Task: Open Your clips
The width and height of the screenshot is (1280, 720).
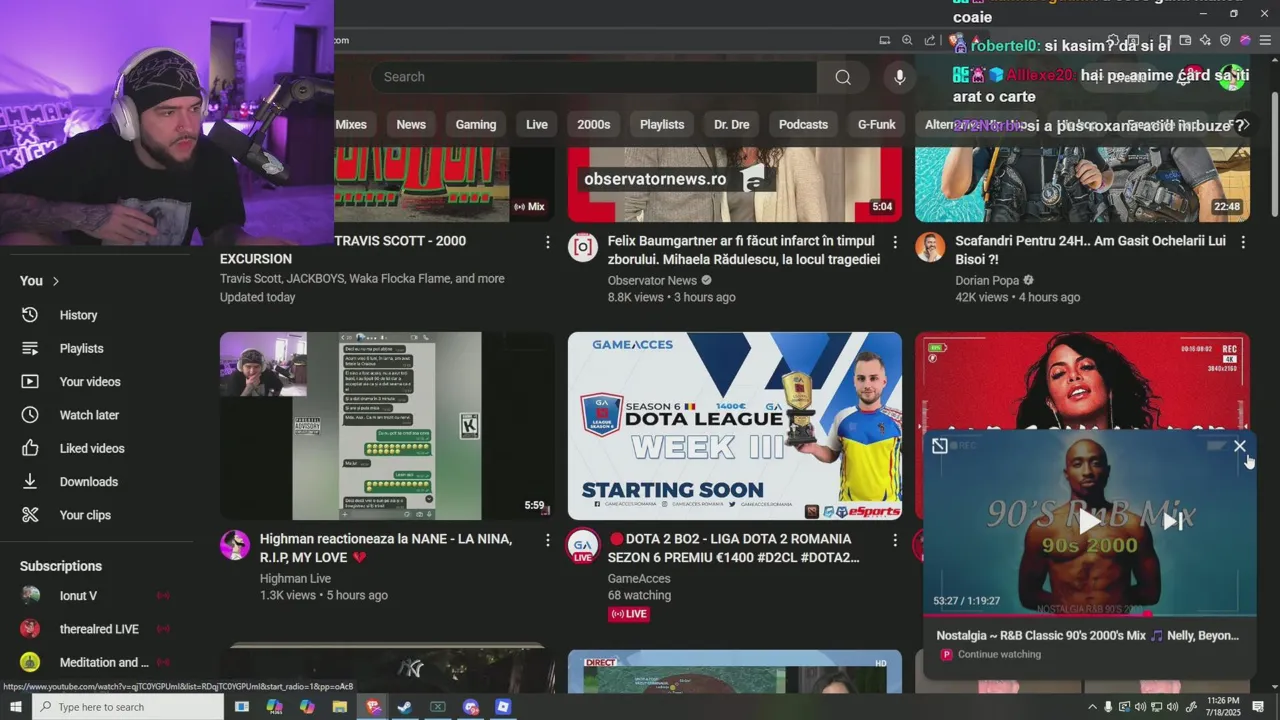Action: (85, 515)
